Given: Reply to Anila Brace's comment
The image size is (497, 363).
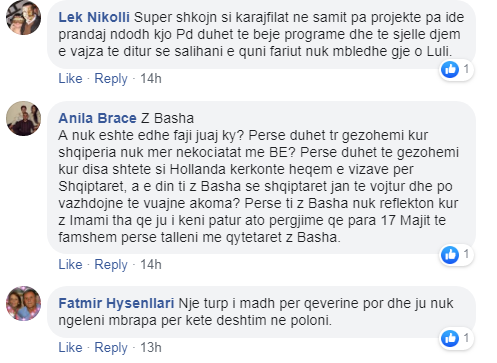Looking at the screenshot, I should (x=111, y=265).
